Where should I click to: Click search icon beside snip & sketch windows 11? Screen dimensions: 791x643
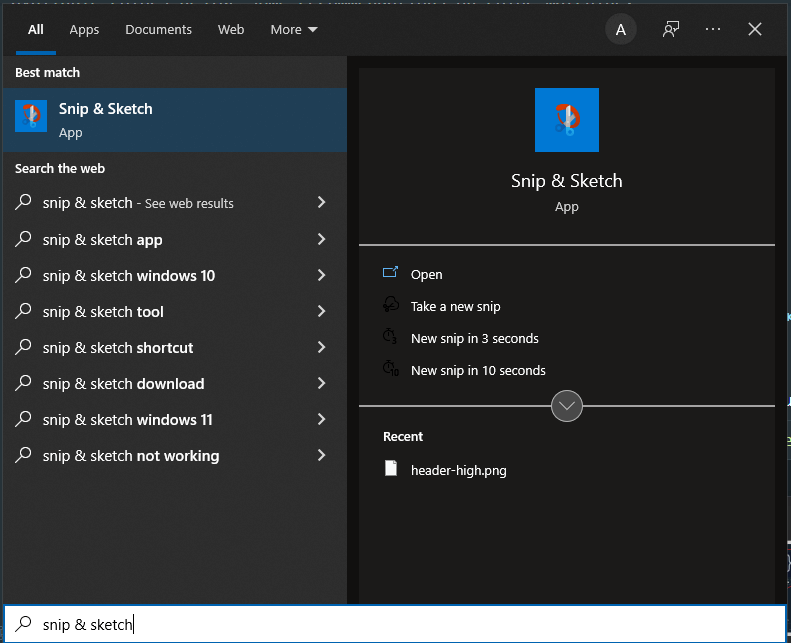click(x=23, y=420)
